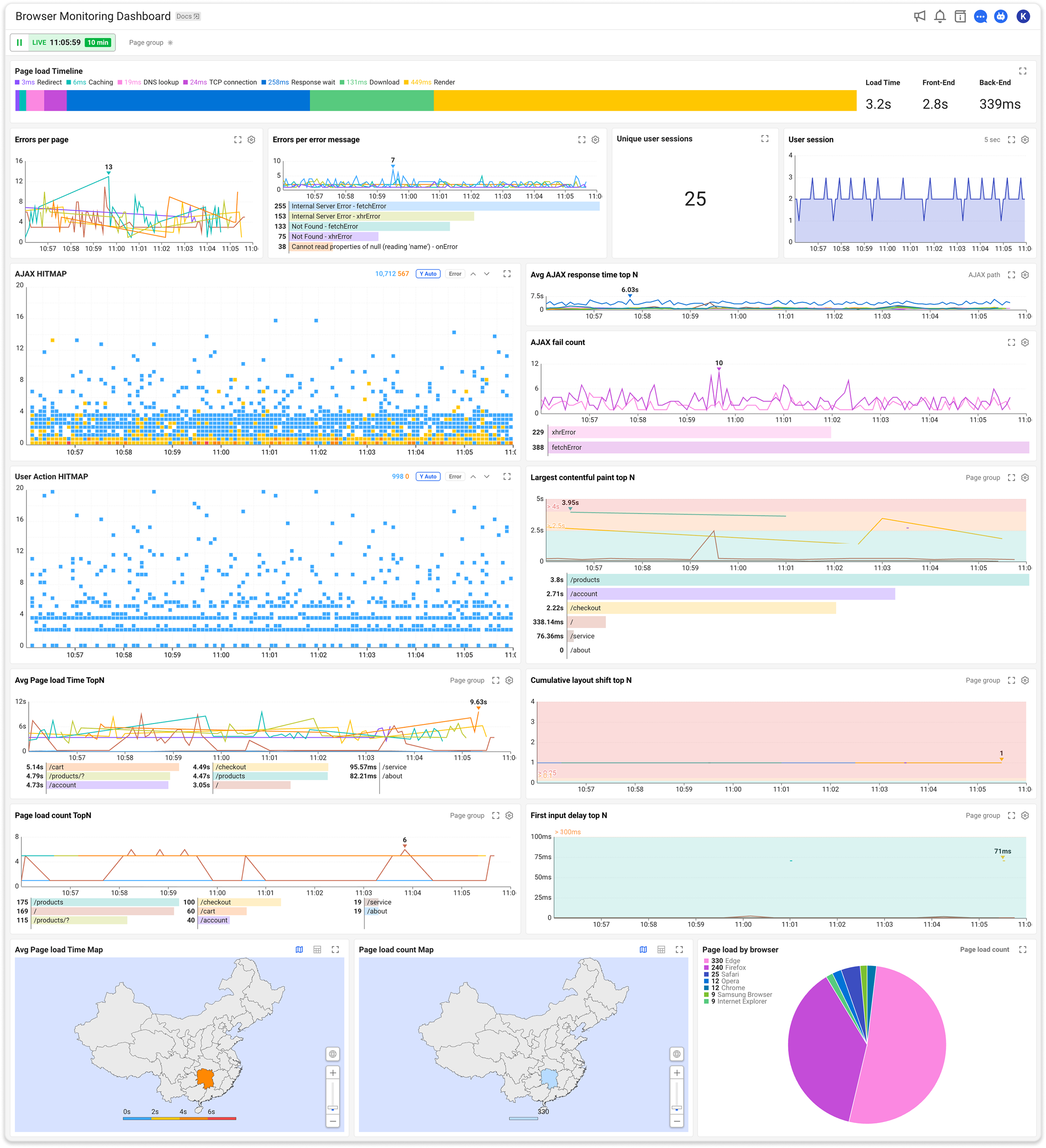
Task: Click globe reset icon on Page load count Map
Action: 676,1054
